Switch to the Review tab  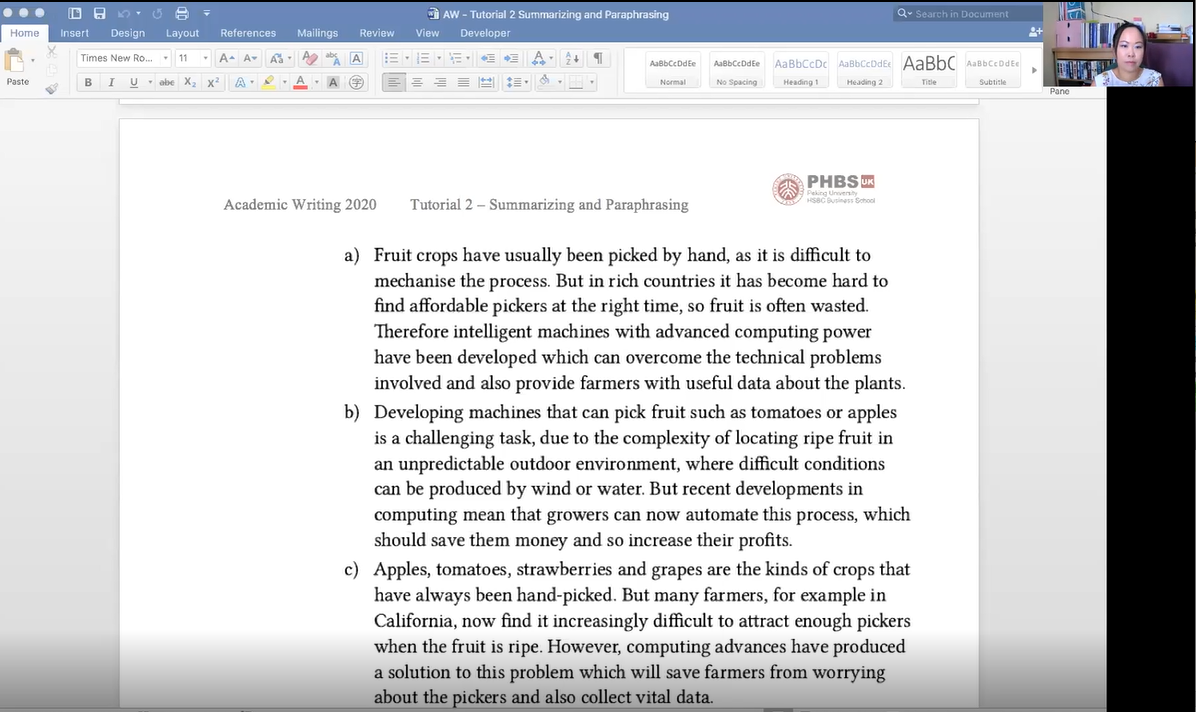click(377, 33)
